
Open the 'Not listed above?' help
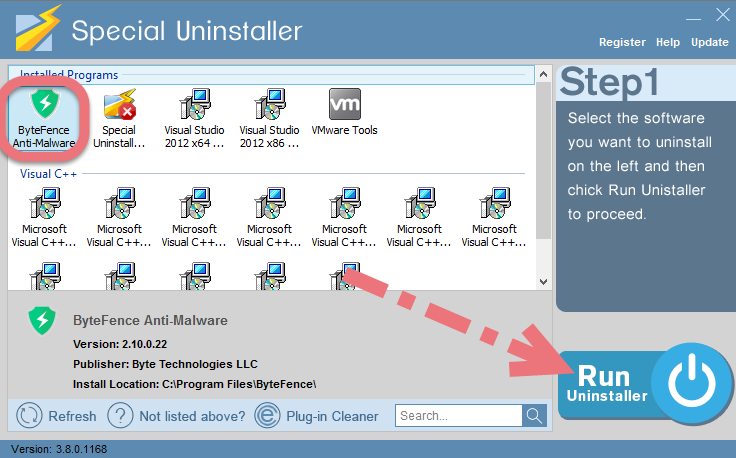(176, 416)
